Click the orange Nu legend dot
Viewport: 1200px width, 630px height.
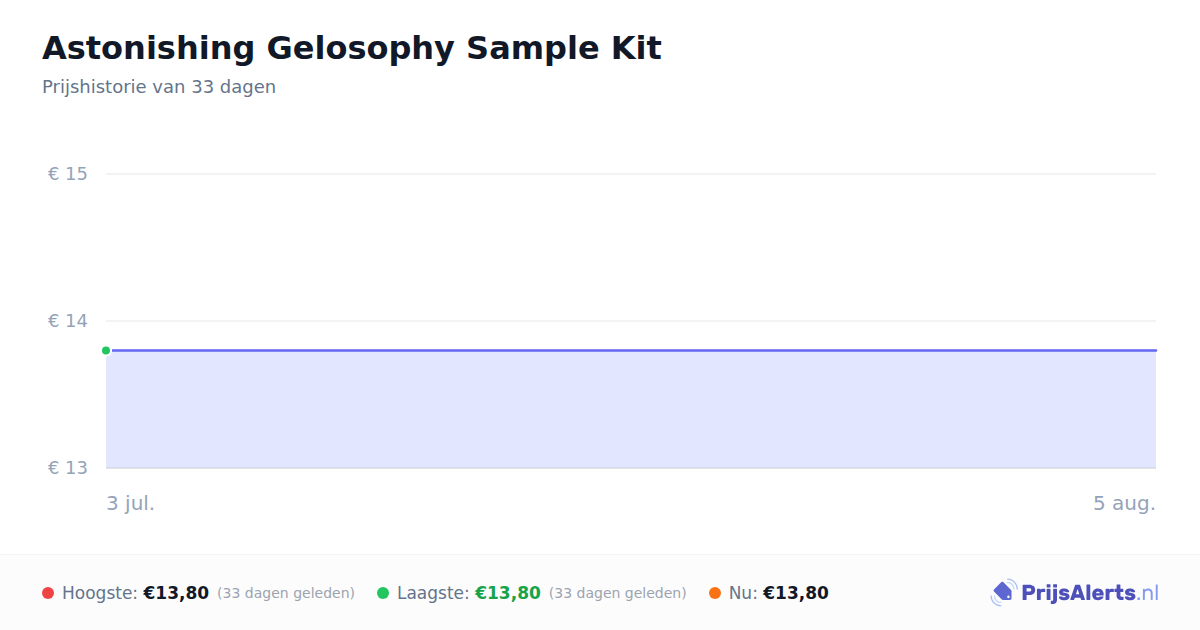tap(715, 593)
